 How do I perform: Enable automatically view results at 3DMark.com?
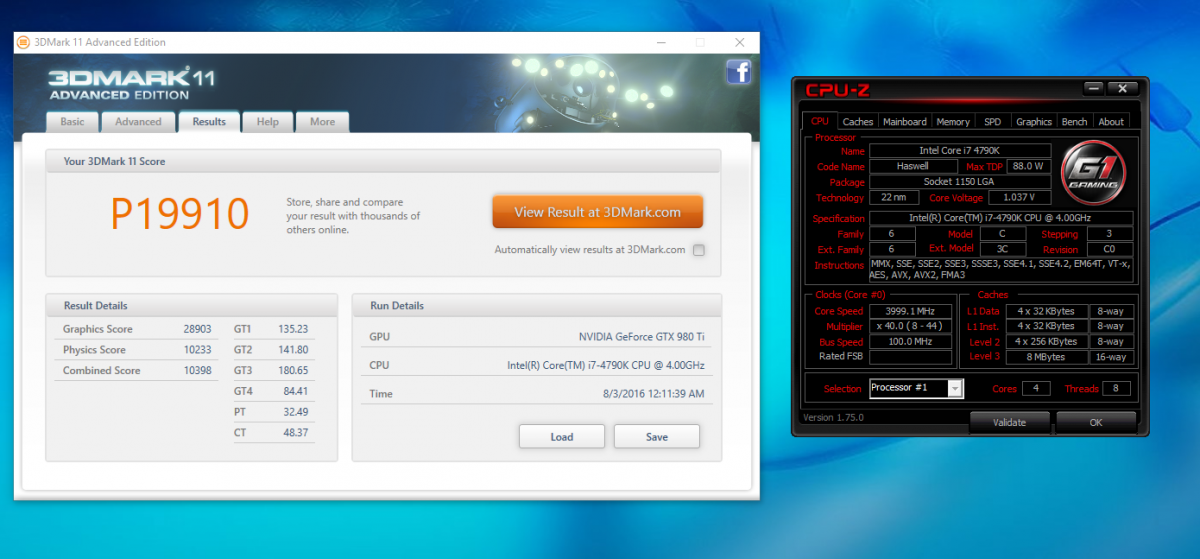point(699,250)
